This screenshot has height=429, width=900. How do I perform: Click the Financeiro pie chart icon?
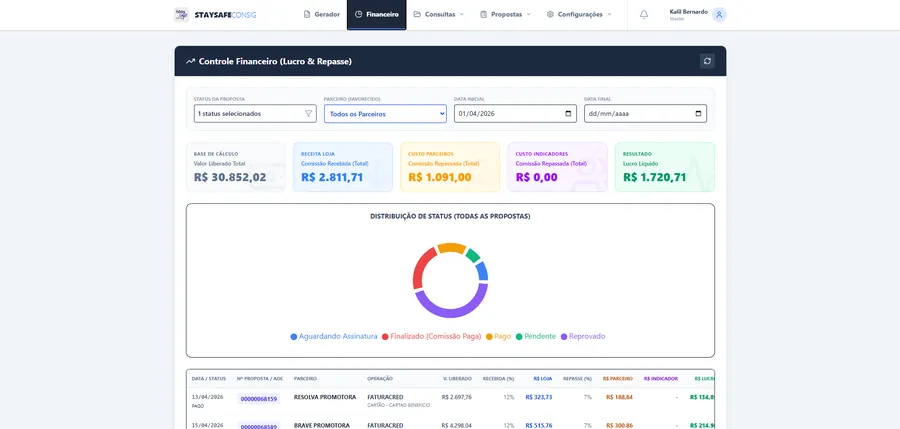point(359,14)
